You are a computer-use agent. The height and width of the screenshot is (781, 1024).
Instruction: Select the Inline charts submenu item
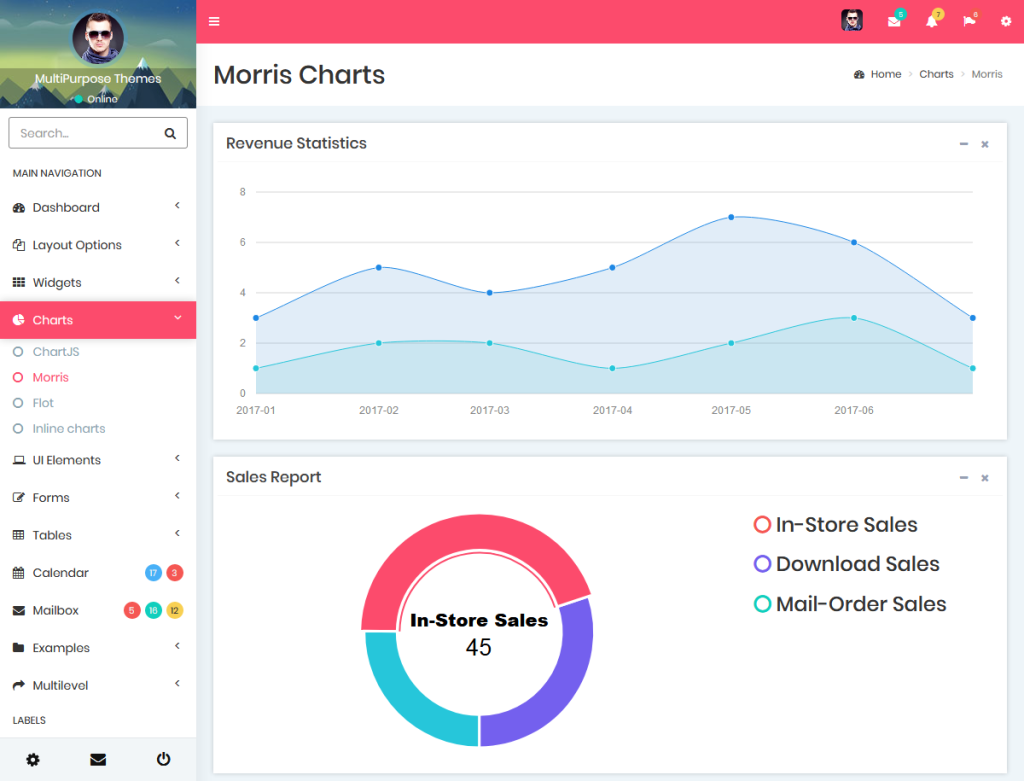[69, 428]
